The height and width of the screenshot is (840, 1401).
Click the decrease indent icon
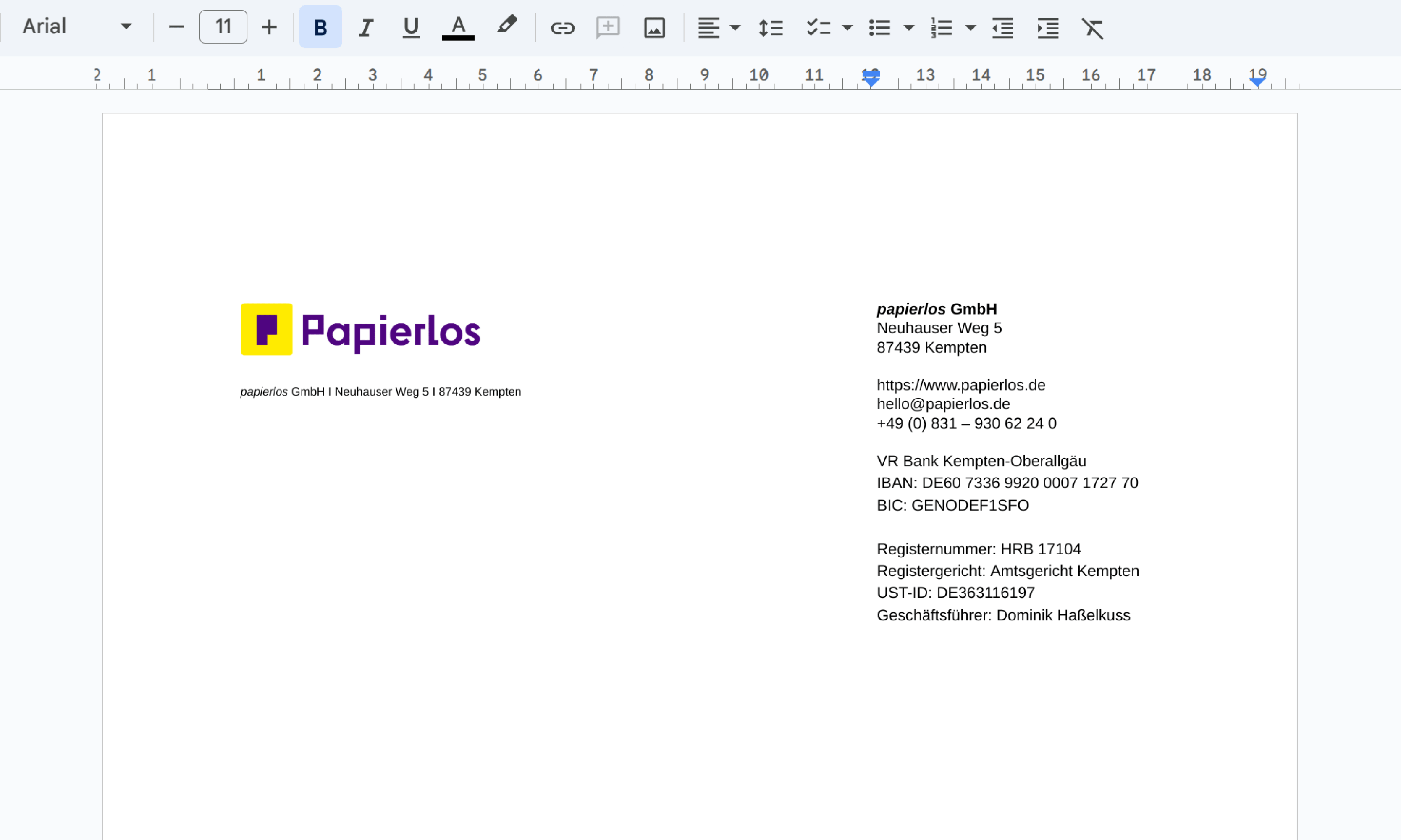point(1002,27)
